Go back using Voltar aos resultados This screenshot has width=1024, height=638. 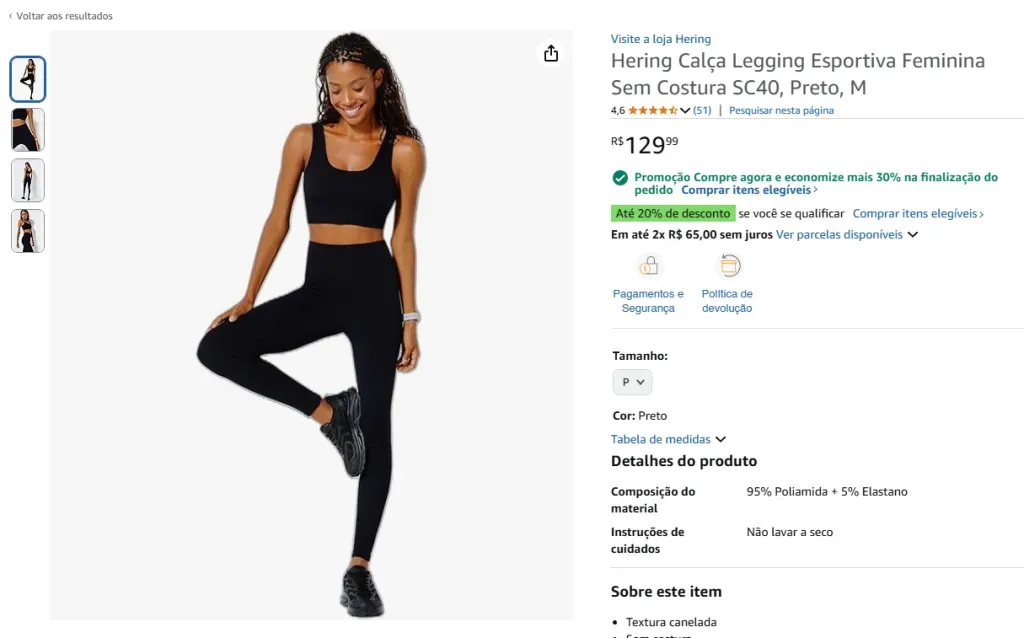click(61, 16)
